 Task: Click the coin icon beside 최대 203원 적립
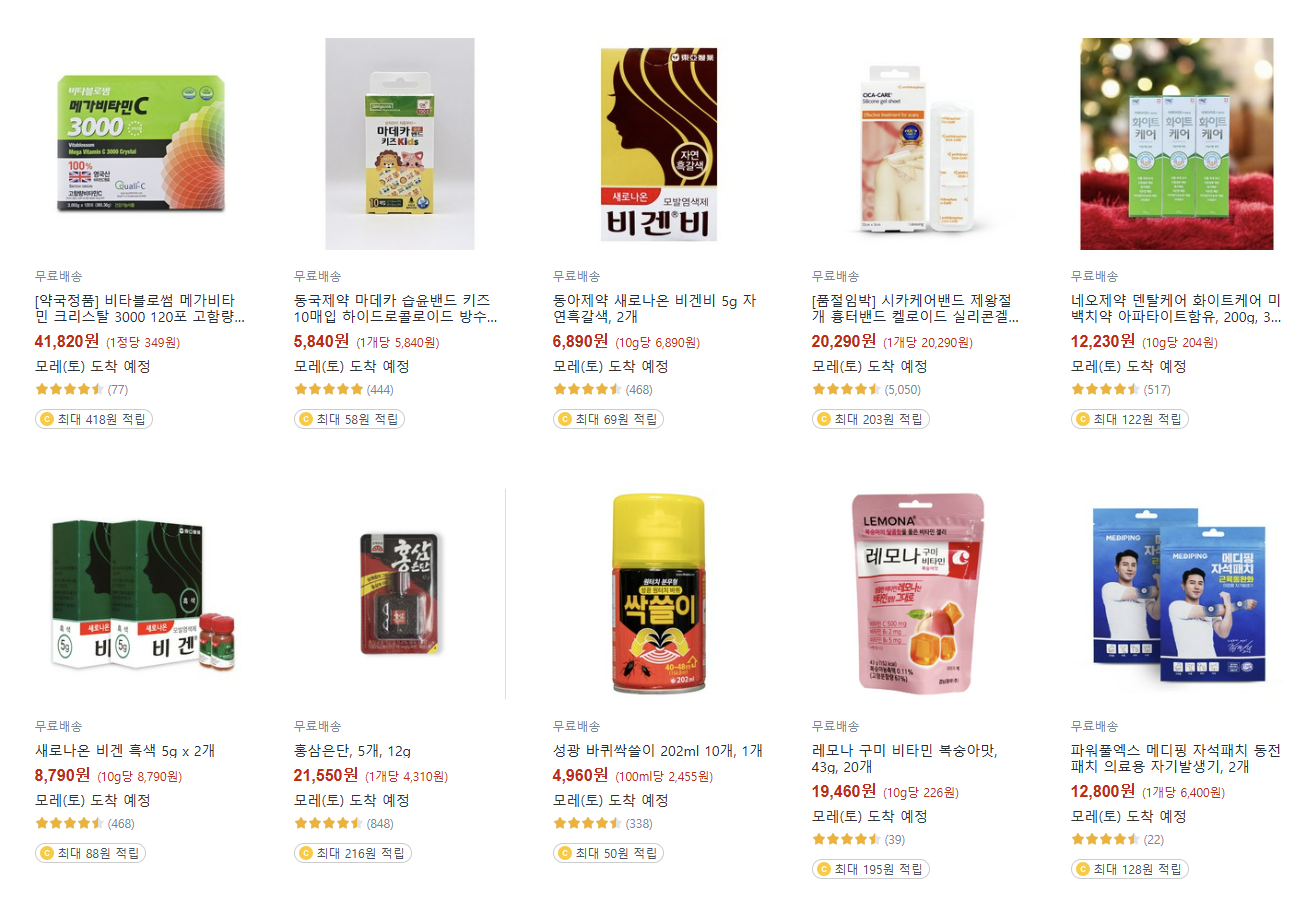(823, 419)
